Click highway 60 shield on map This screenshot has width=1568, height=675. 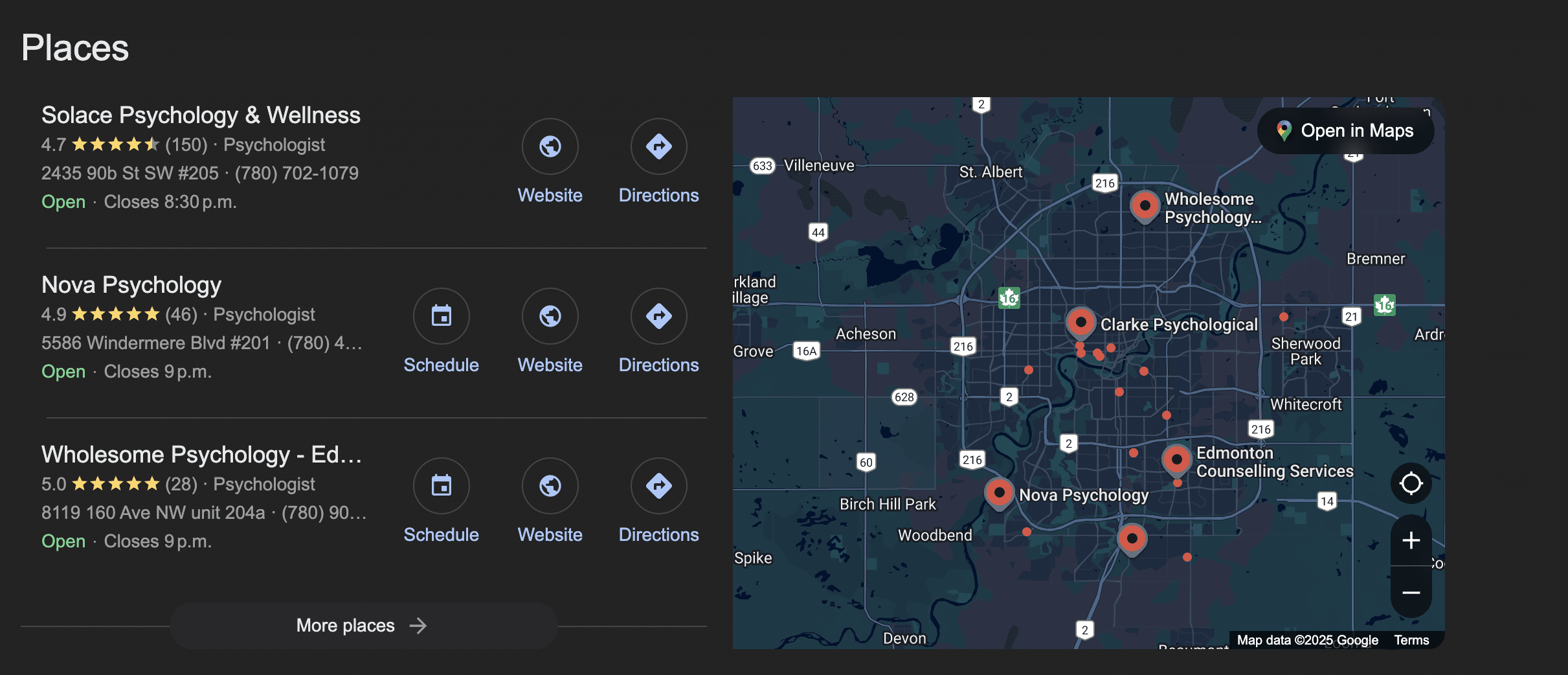[x=866, y=463]
